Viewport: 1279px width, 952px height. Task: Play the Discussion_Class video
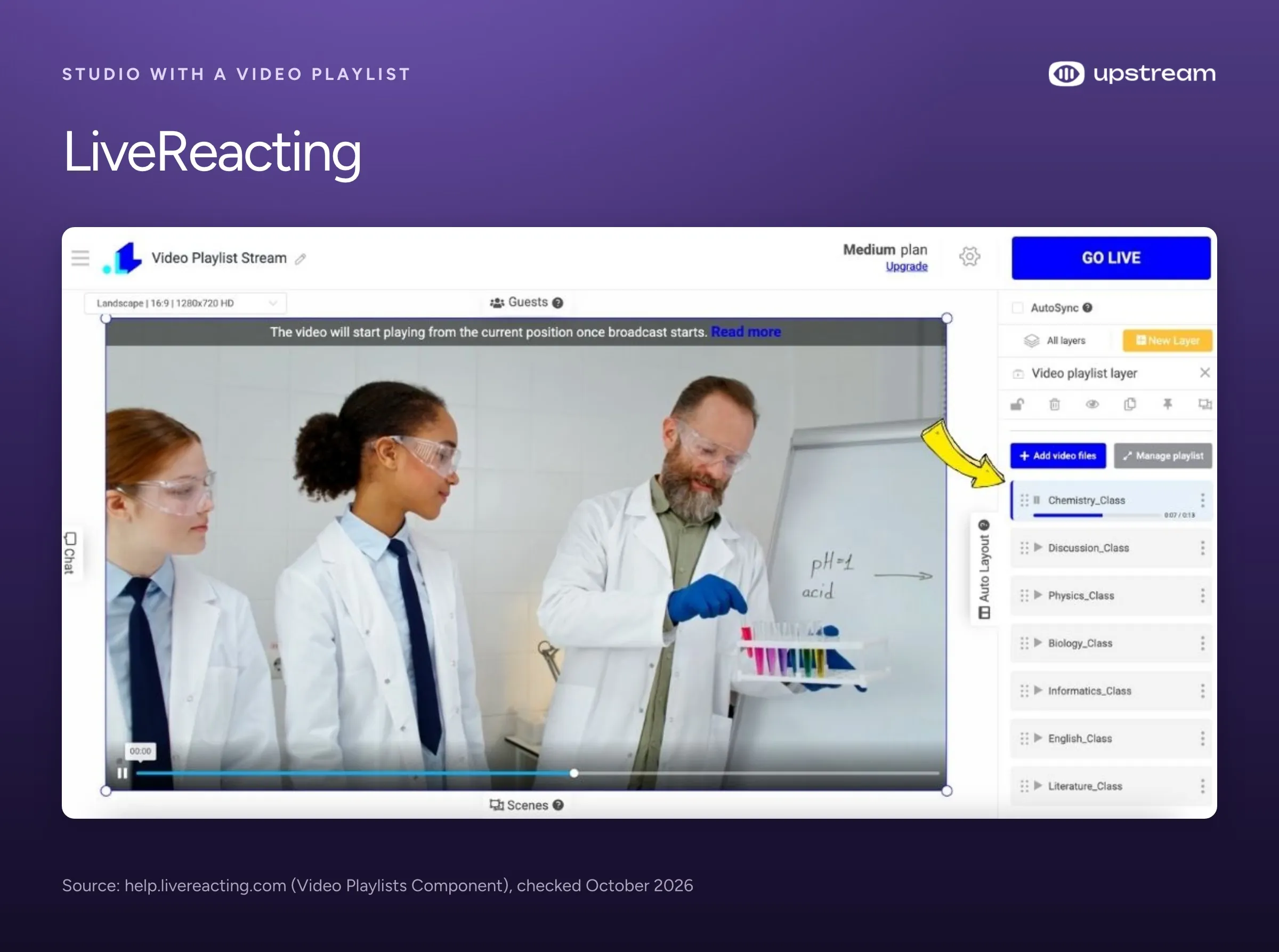(1038, 547)
